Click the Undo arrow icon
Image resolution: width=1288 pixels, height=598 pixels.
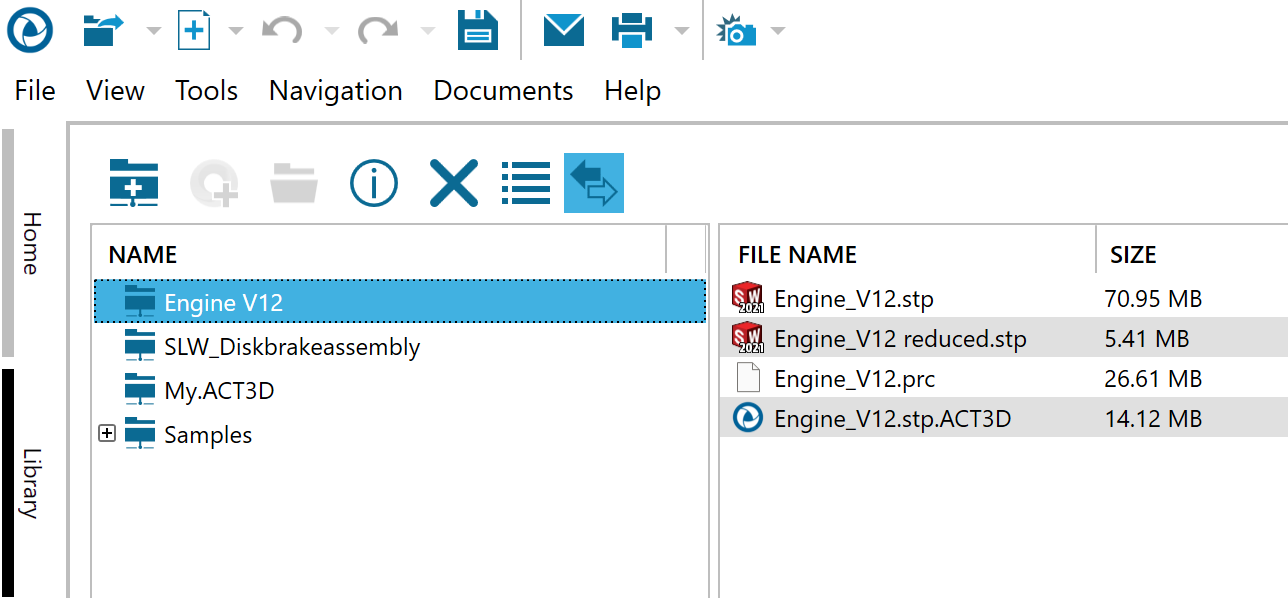point(282,30)
